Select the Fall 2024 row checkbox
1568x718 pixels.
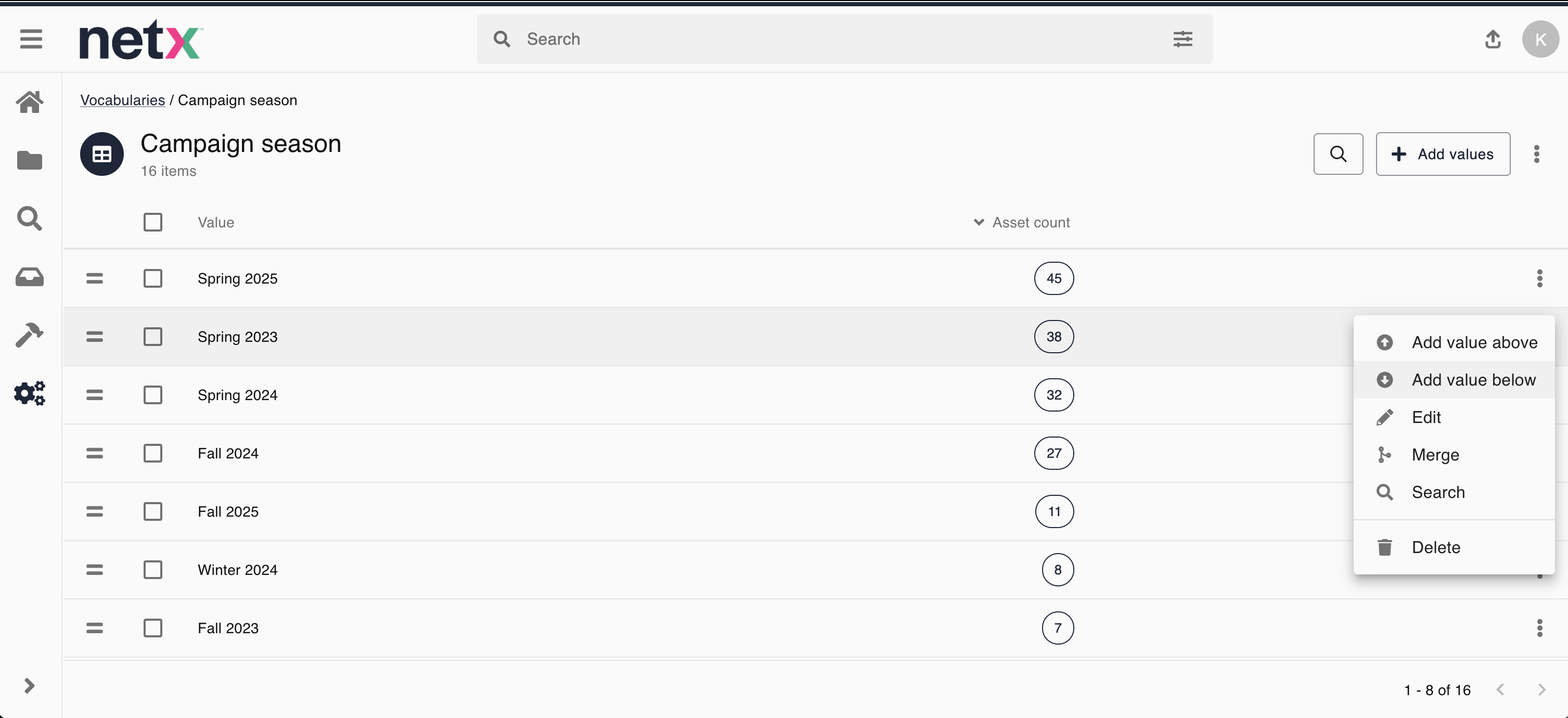coord(153,453)
